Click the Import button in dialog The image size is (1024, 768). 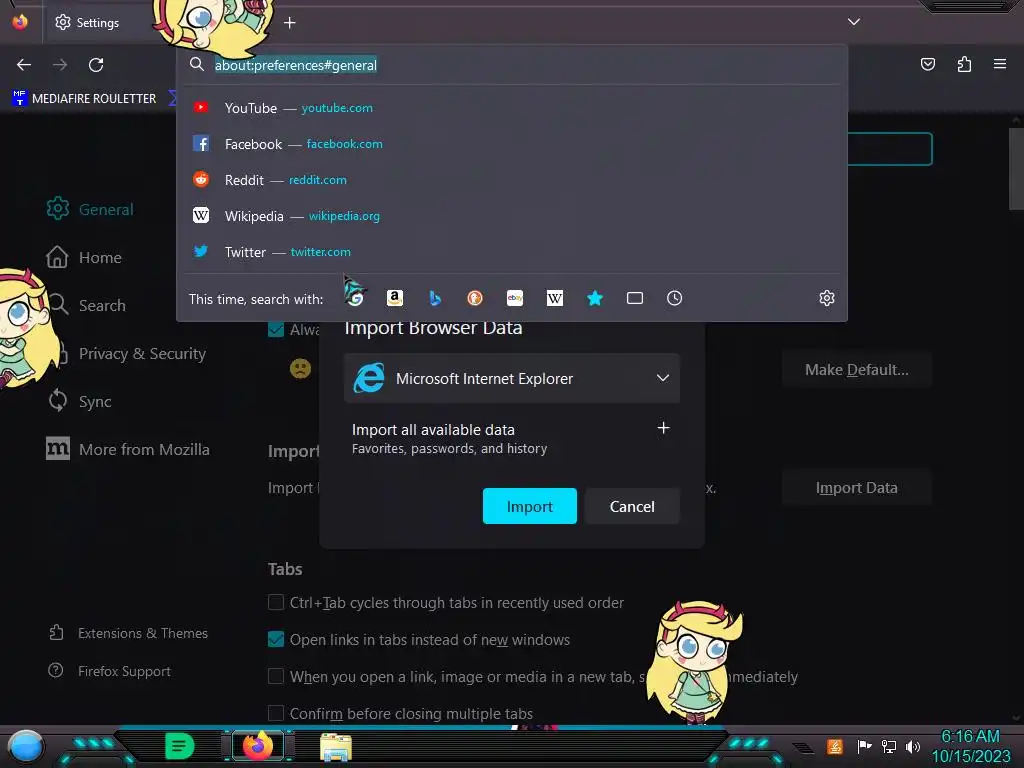pos(530,506)
